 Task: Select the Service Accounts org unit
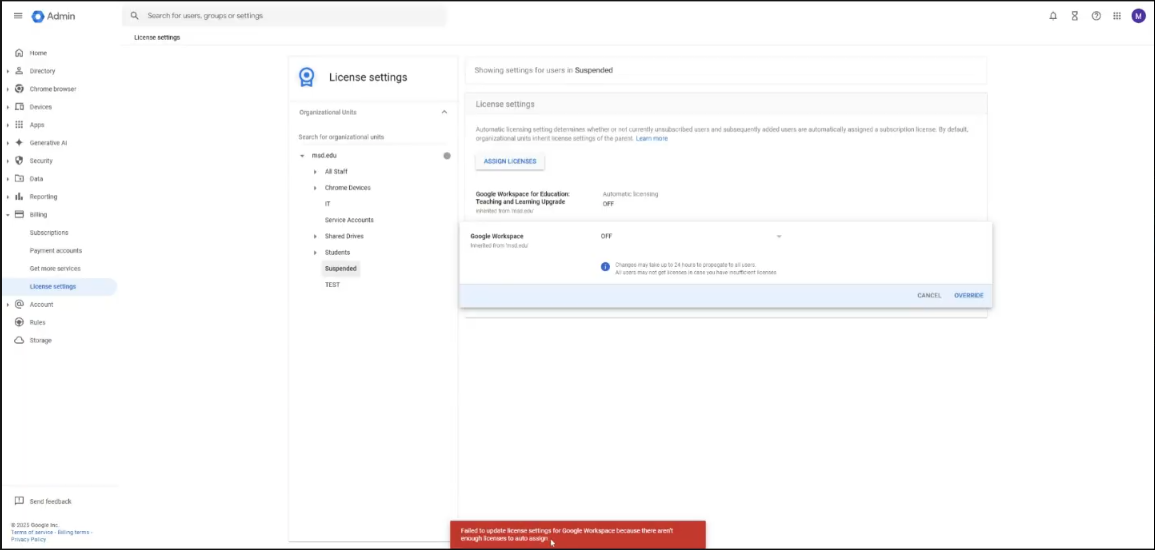click(x=349, y=220)
